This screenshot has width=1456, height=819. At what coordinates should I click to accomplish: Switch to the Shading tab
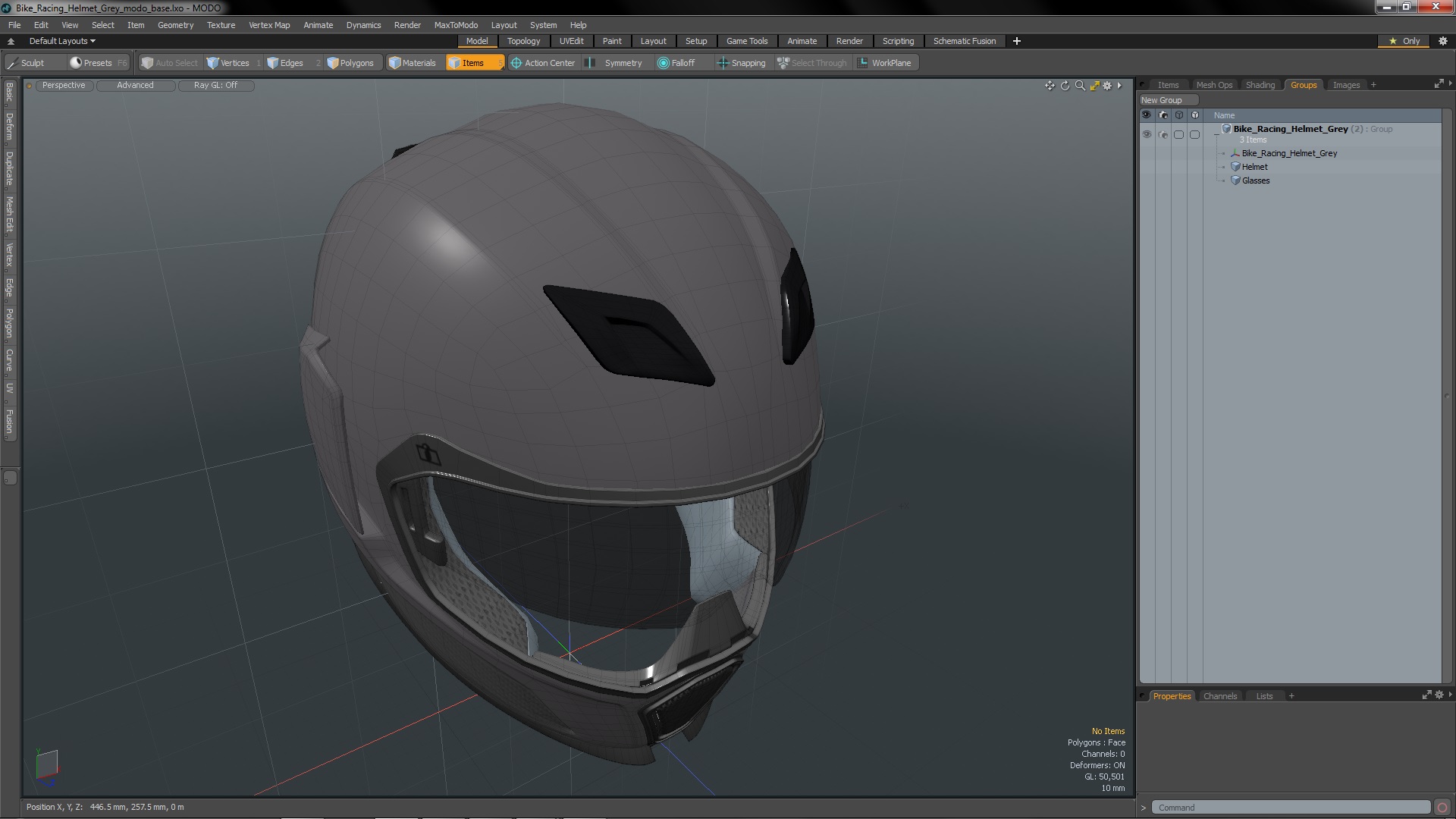coord(1260,85)
